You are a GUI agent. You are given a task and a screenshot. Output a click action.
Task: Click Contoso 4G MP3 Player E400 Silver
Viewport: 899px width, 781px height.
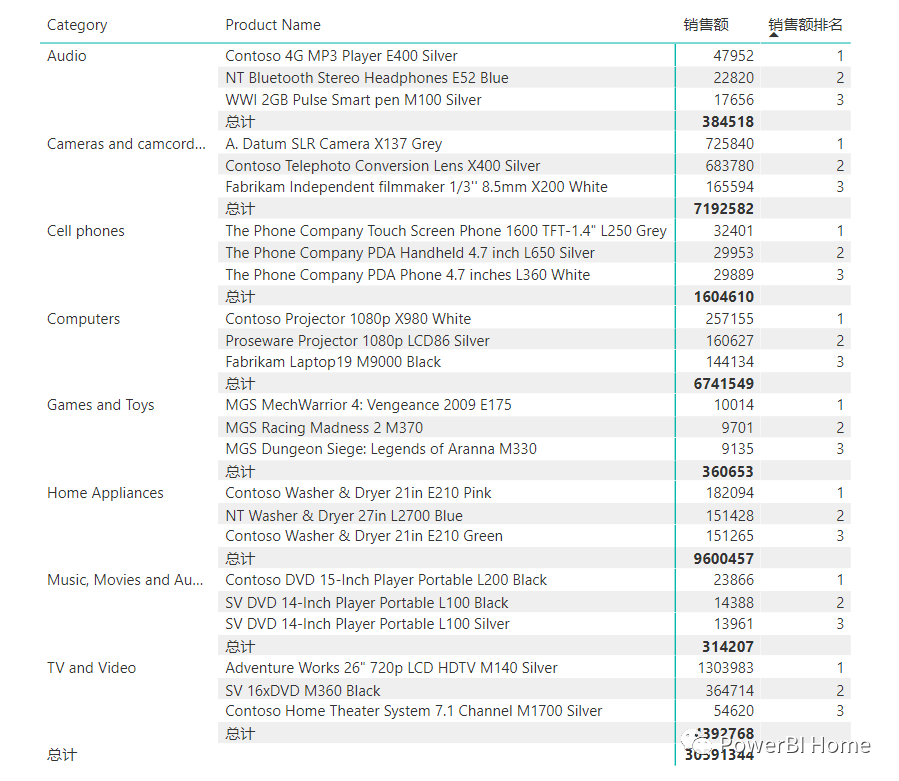[x=341, y=56]
